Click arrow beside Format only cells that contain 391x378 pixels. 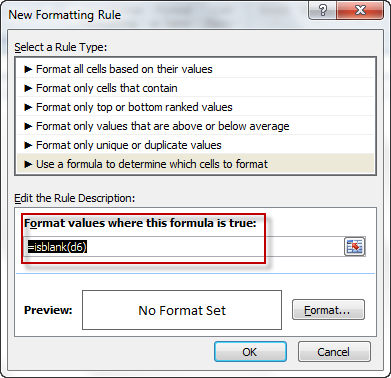[x=28, y=88]
